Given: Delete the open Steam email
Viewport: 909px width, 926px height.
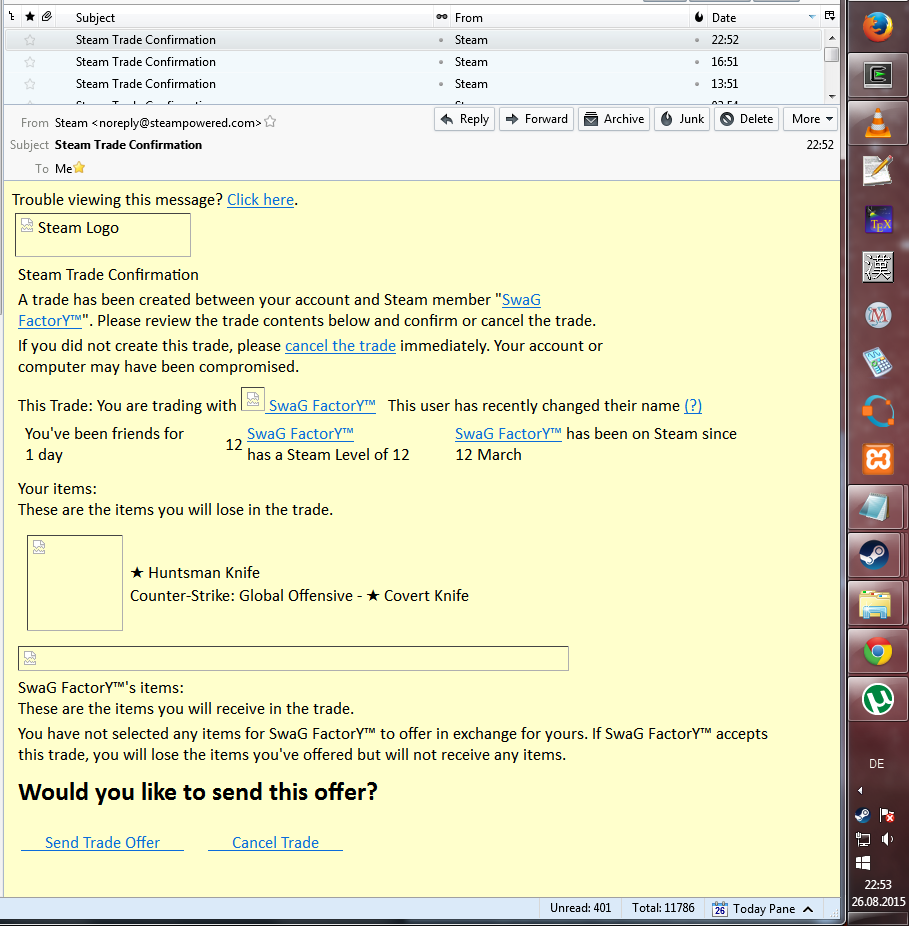Looking at the screenshot, I should (x=746, y=119).
